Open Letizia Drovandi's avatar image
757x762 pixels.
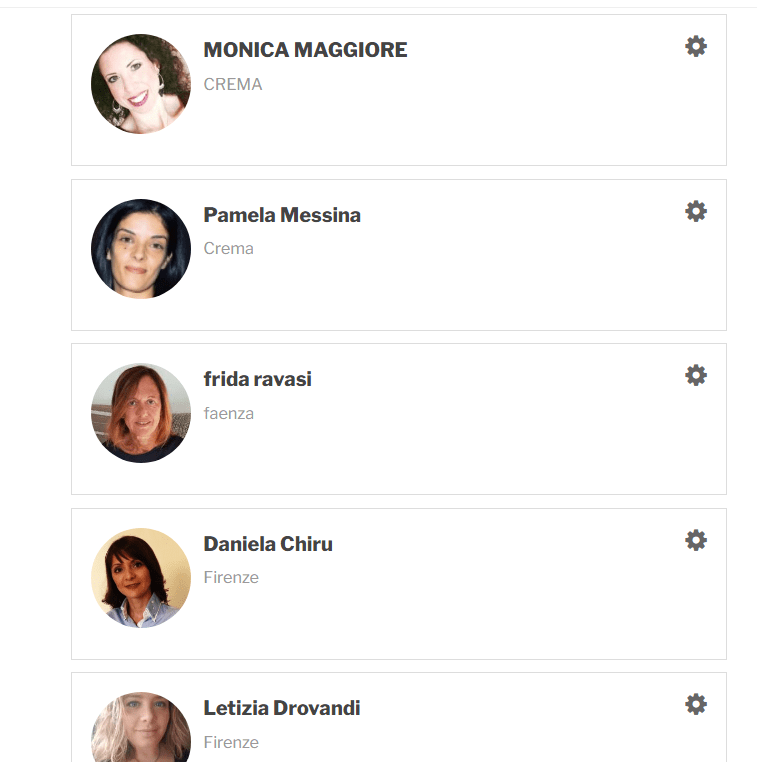pos(141,727)
